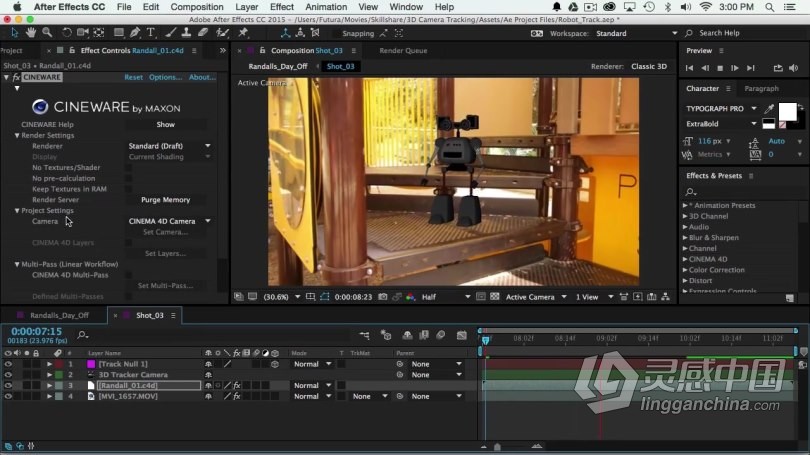Collapse the Render Settings group
810x455 pixels.
17,135
